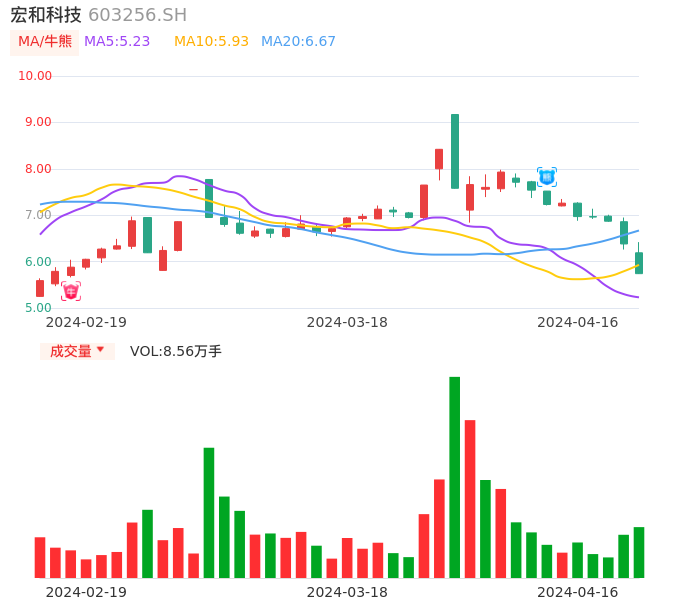This screenshot has width=686, height=606.
Task: Click the 7.00 price axis label
Action: point(38,215)
